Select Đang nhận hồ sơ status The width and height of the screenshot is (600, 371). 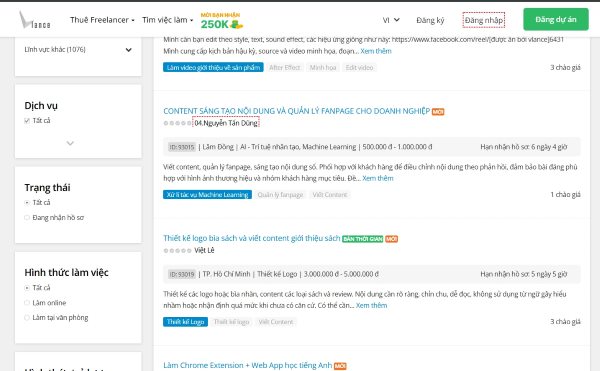coord(27,218)
